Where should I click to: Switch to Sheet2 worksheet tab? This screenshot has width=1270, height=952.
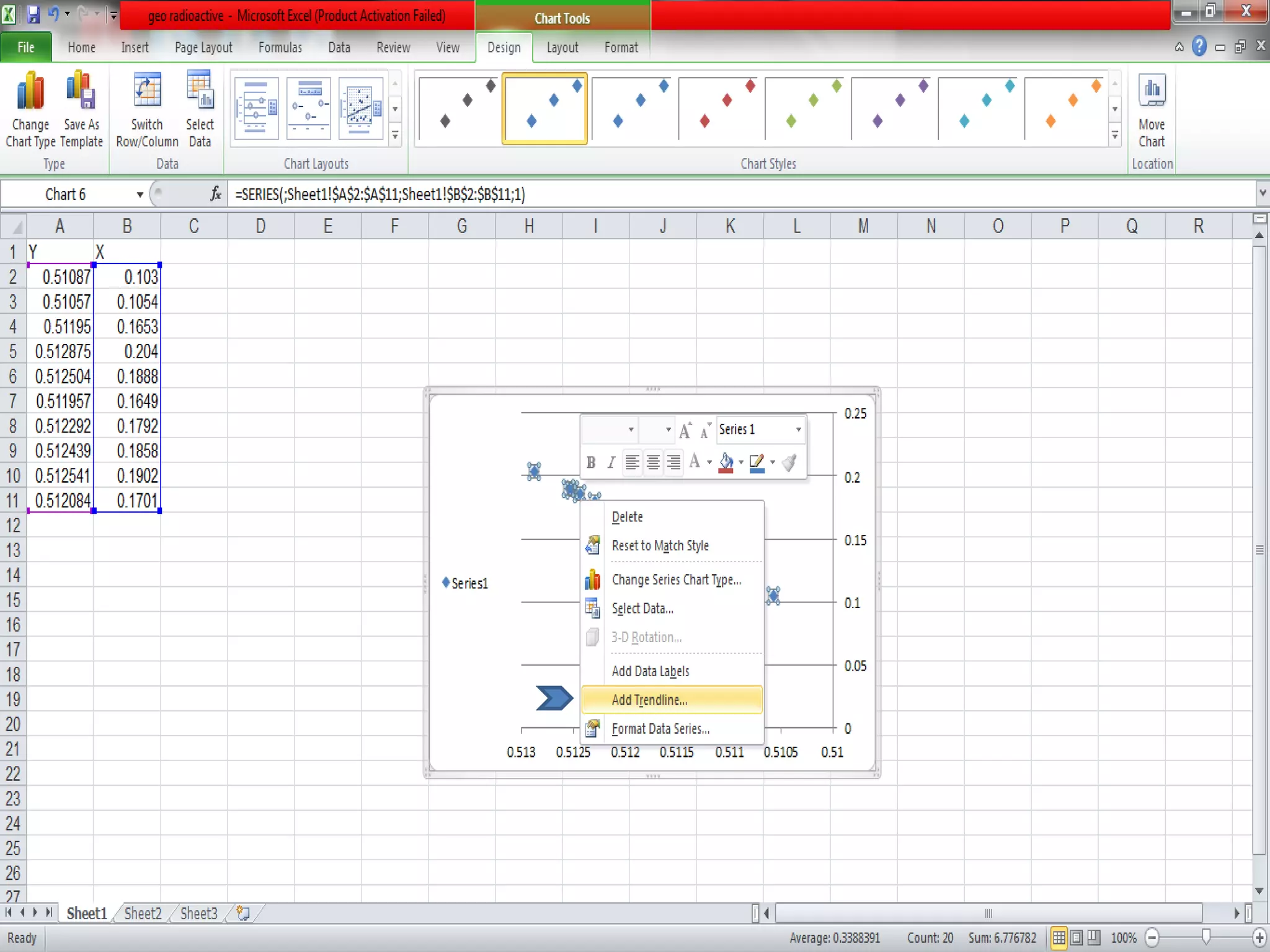click(143, 914)
